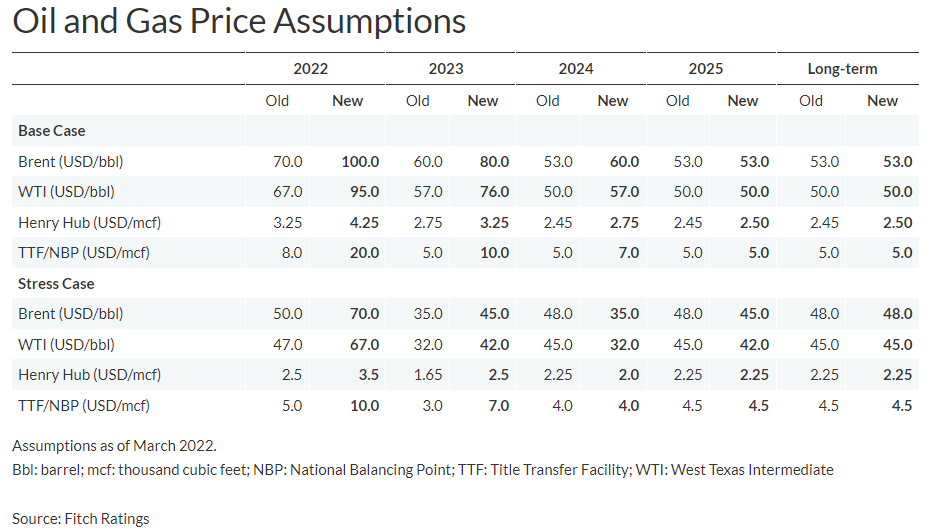Click the 4.25 Henry Hub value
This screenshot has width=931, height=528.
coord(363,222)
